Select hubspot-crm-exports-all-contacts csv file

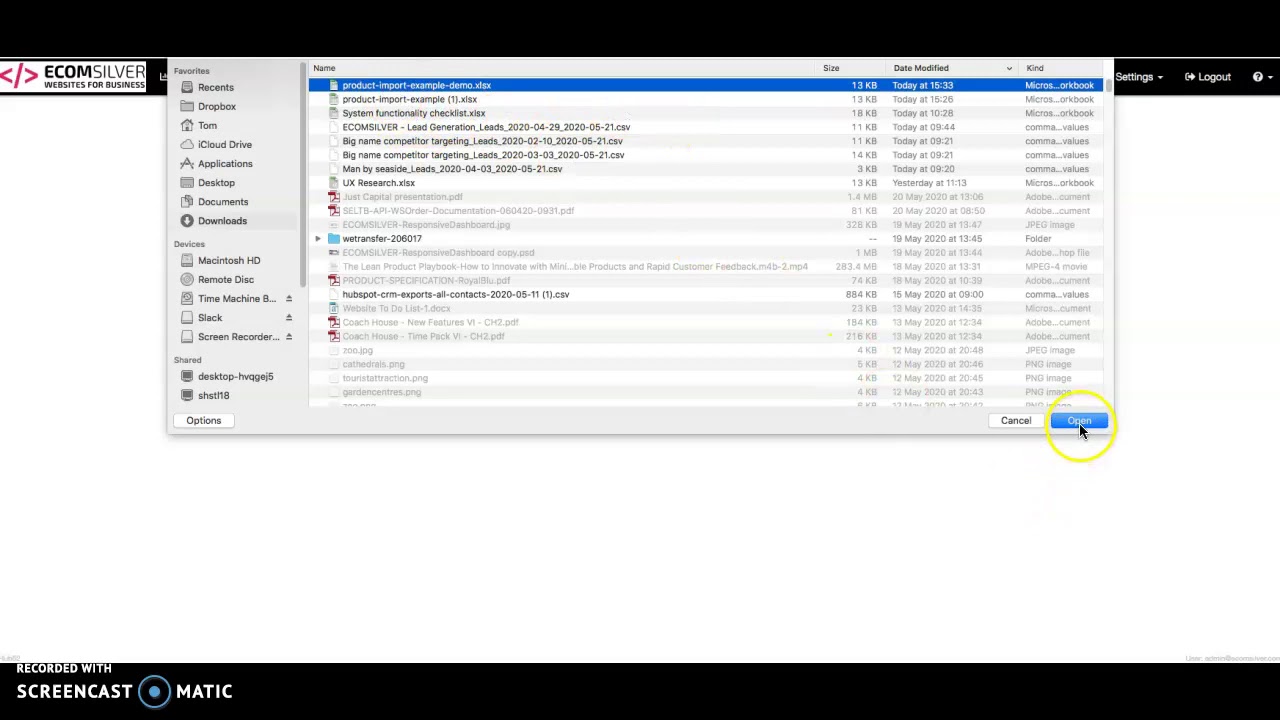coord(705,295)
